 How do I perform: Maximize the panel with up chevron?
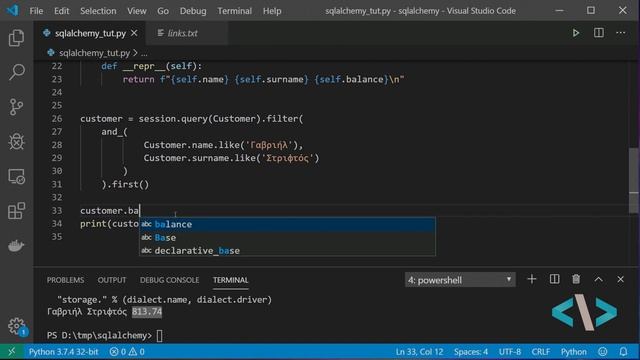tap(598, 280)
